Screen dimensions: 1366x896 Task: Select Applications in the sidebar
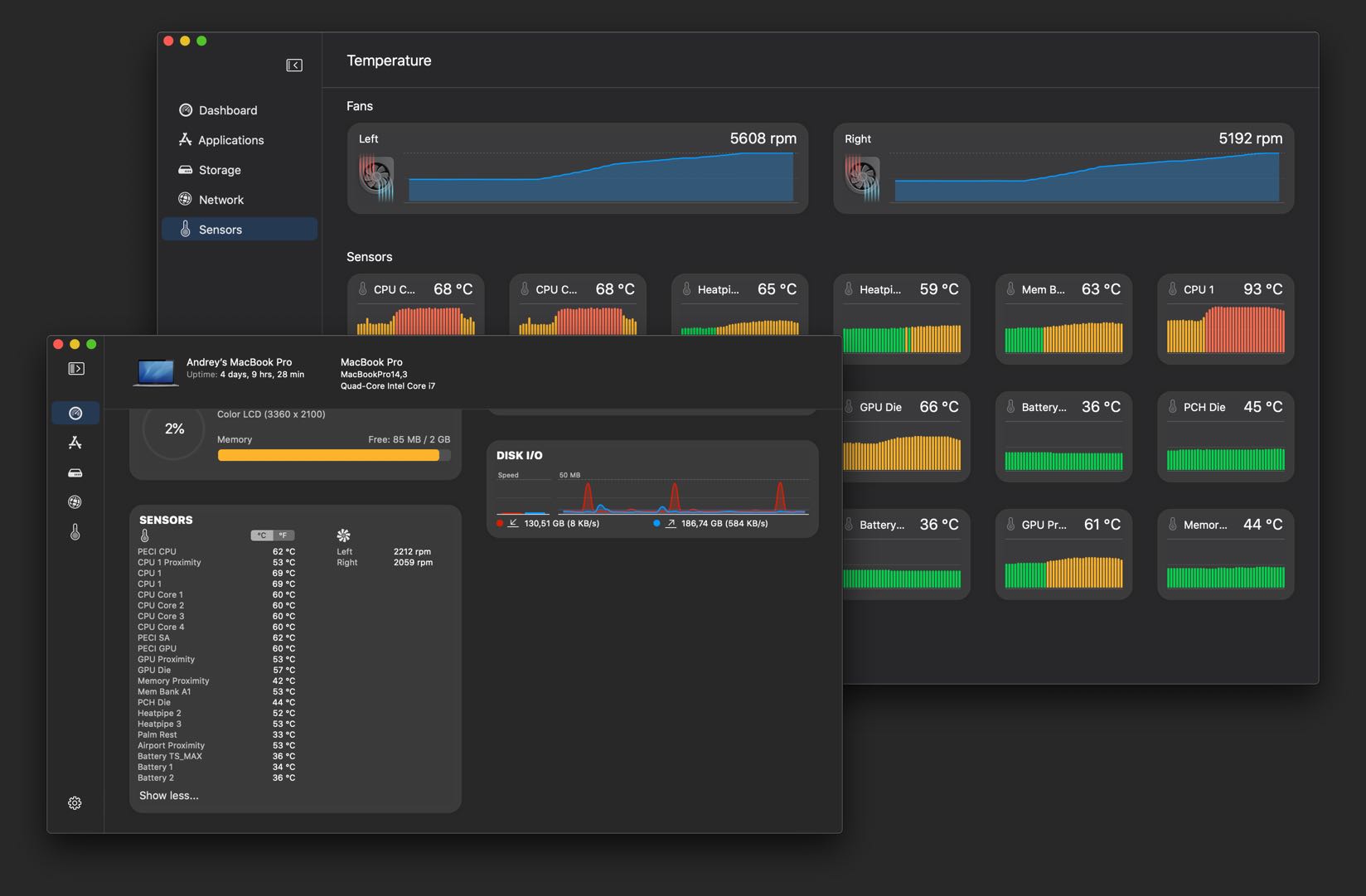click(x=230, y=140)
